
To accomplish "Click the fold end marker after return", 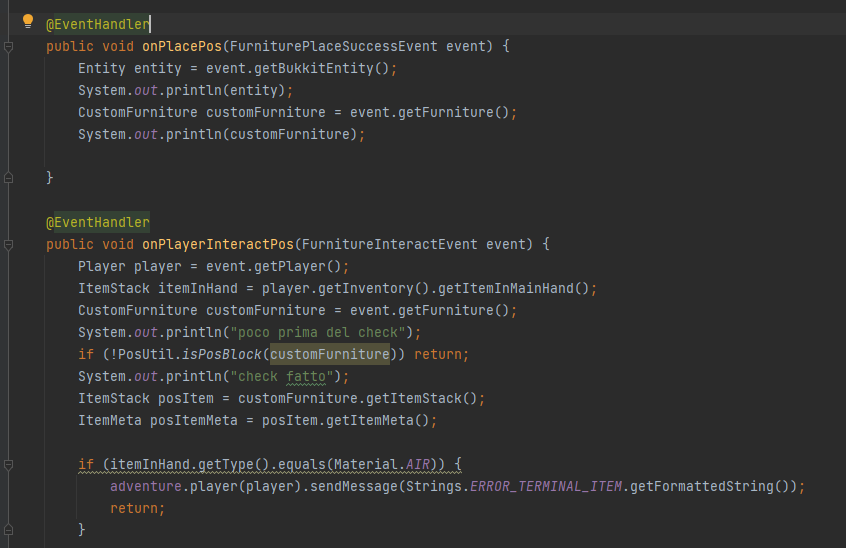I will (9, 530).
